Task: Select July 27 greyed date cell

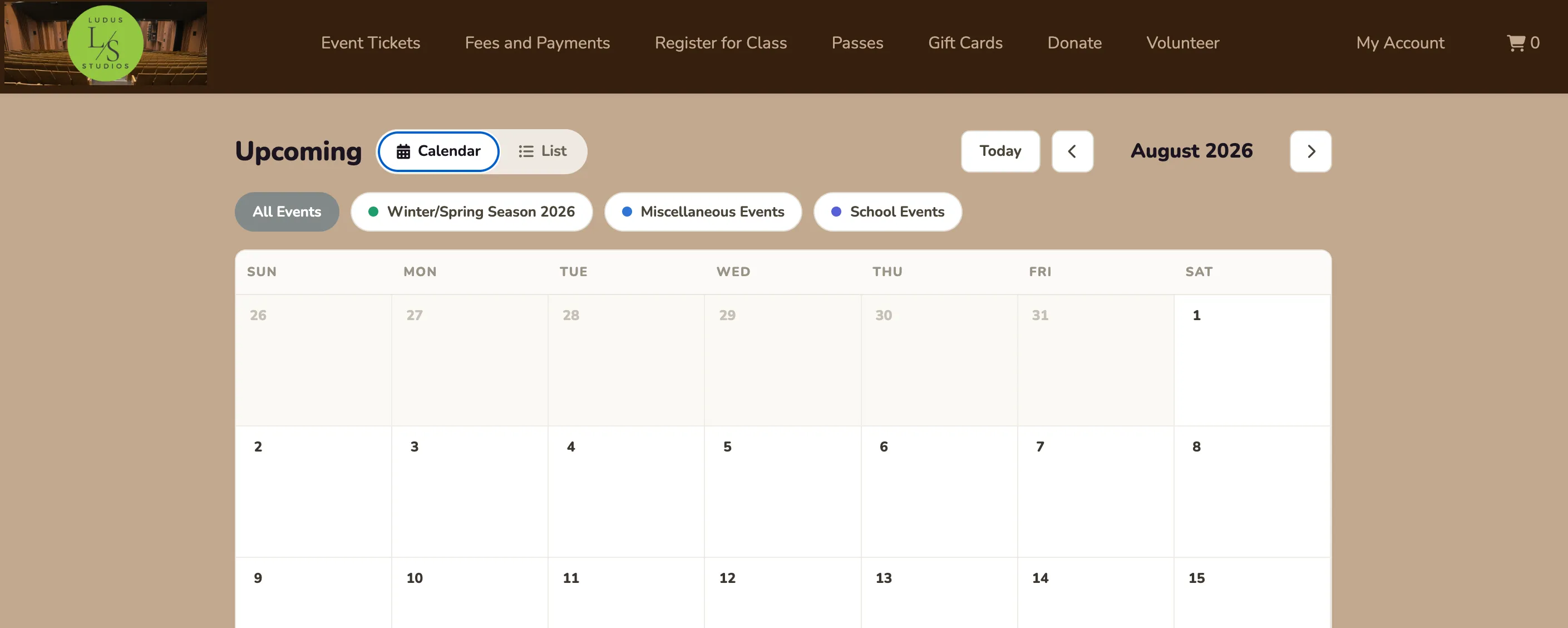Action: [470, 360]
